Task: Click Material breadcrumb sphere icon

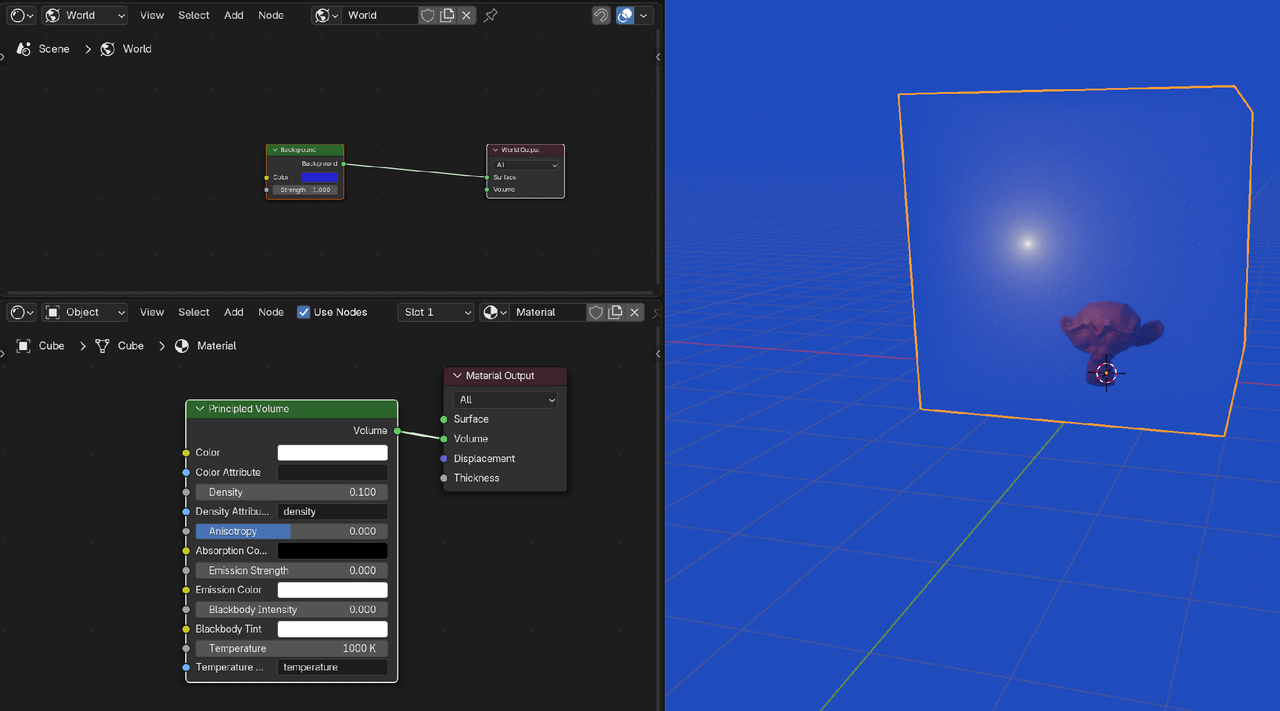Action: [x=182, y=345]
